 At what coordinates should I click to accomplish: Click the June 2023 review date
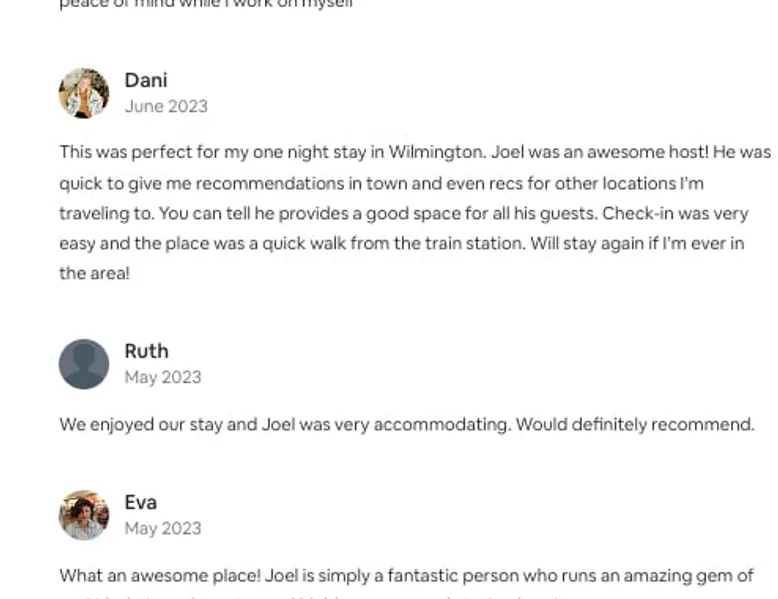166,106
